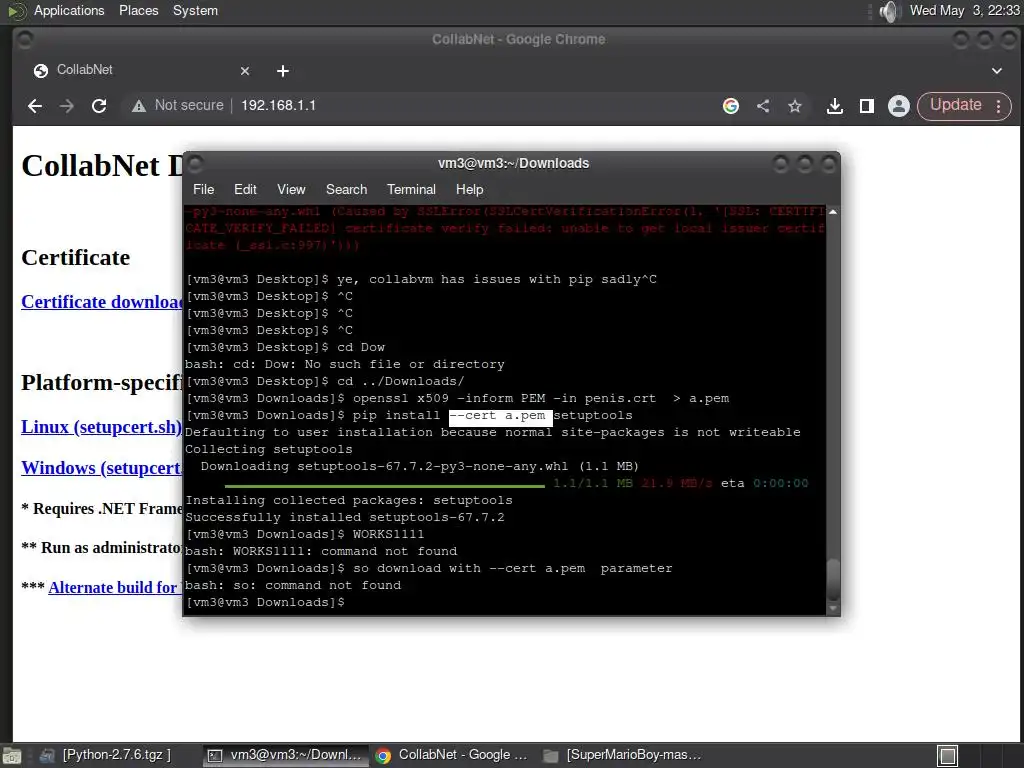Click terminal scrollbar up arrow
Screen dimensions: 1024x768
coord(833,212)
